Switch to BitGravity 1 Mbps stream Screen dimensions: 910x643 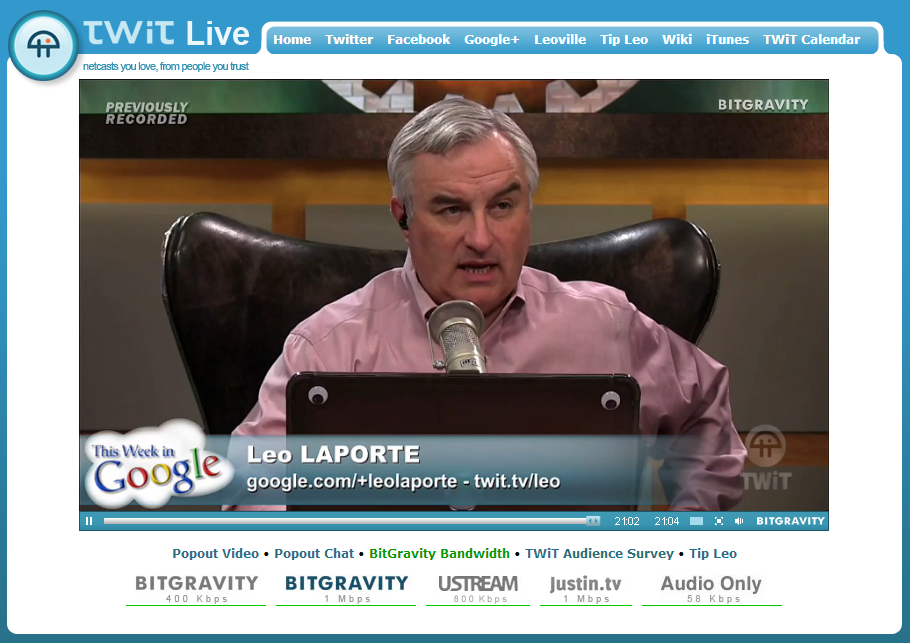coord(347,588)
